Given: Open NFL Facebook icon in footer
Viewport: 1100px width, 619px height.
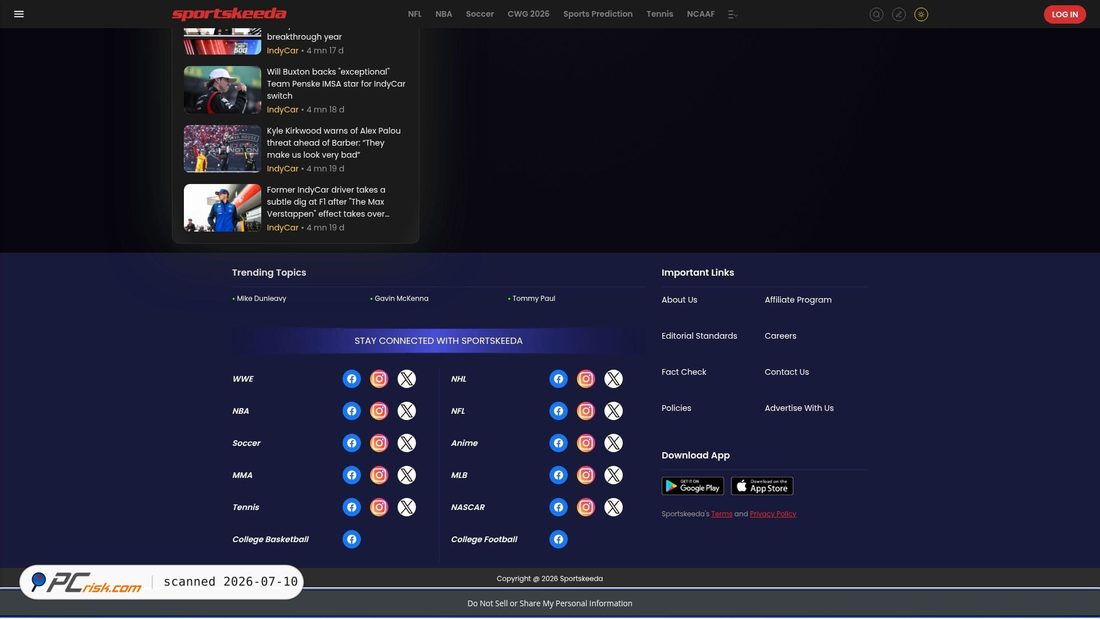Looking at the screenshot, I should click(558, 411).
